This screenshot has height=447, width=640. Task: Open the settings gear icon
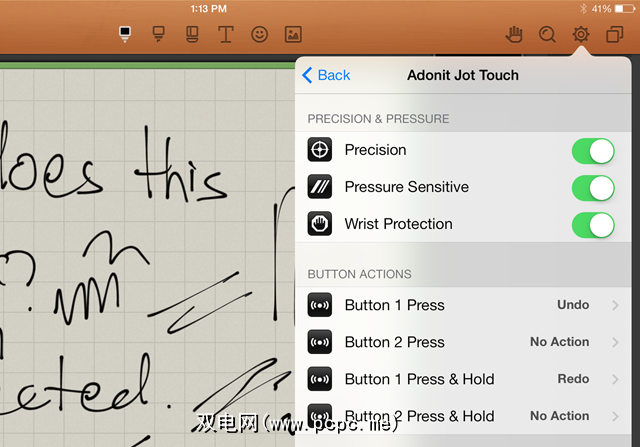(581, 35)
